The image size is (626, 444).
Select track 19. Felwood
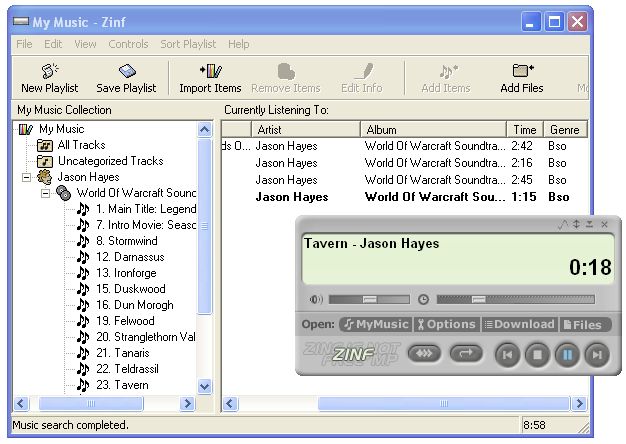(125, 321)
